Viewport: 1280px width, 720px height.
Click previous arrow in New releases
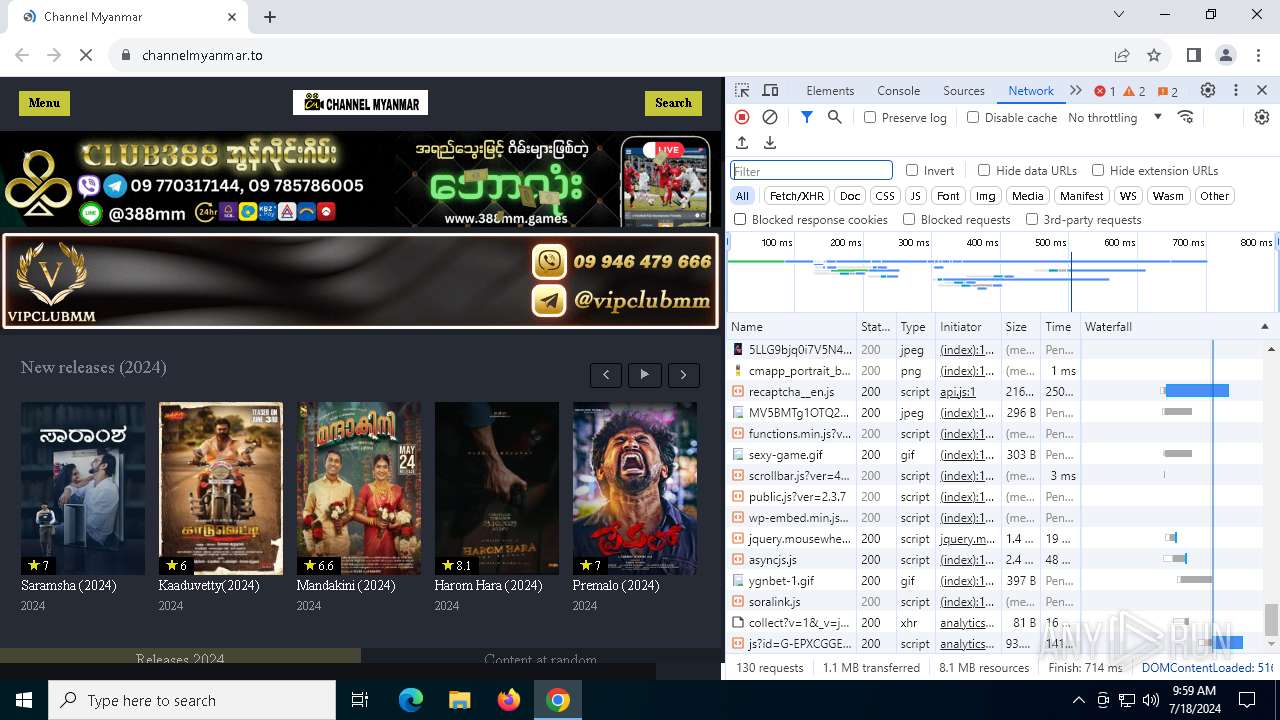tap(606, 375)
